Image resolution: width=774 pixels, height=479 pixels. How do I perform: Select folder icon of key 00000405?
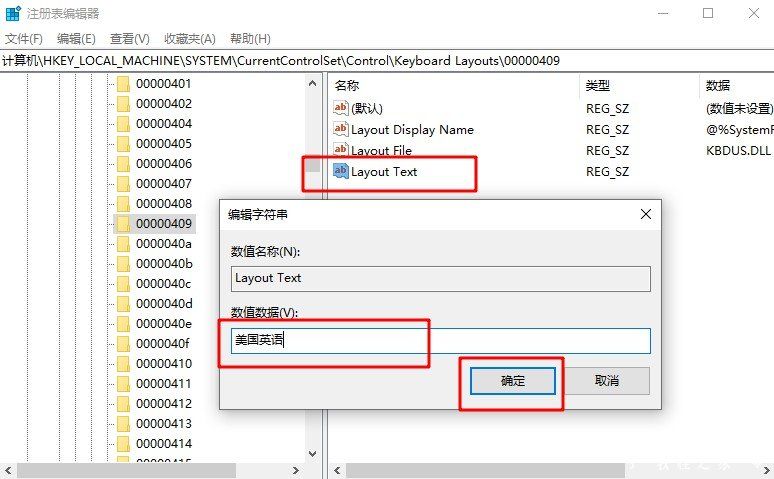coord(123,144)
